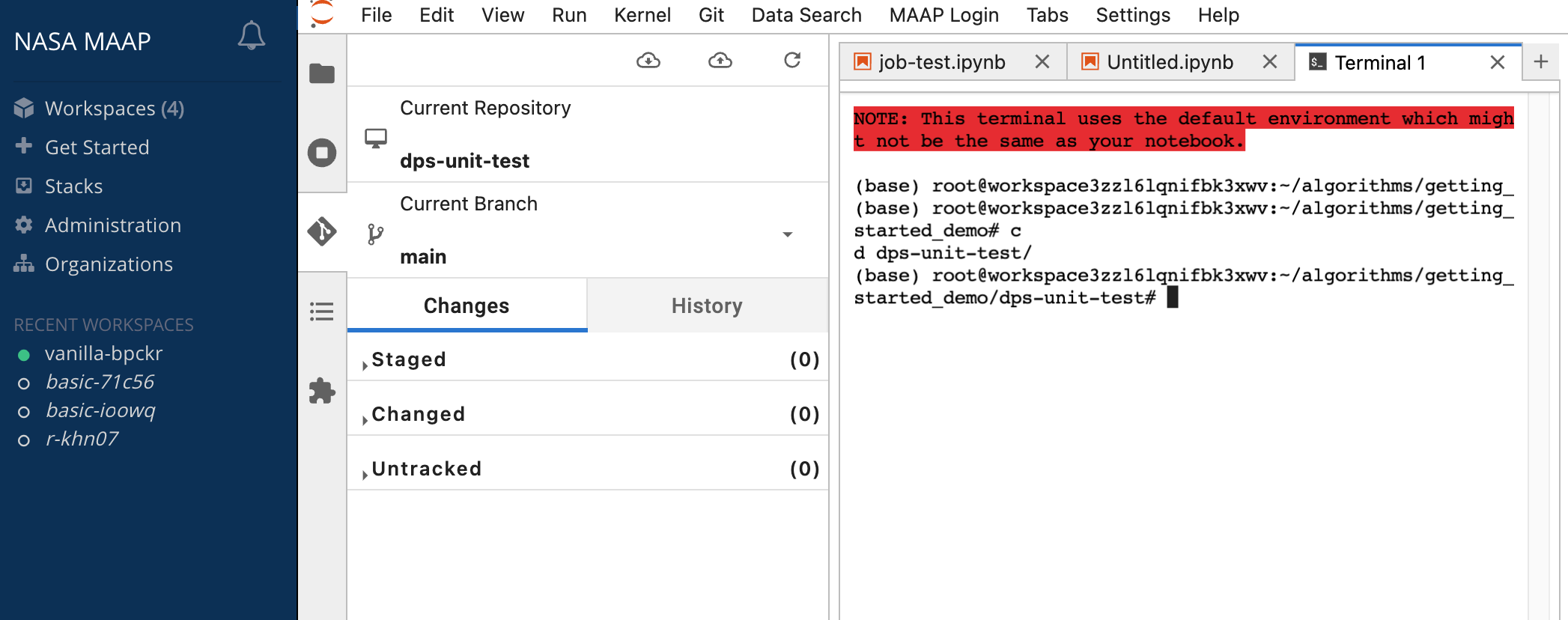Open a new launcher with plus button

[1541, 61]
